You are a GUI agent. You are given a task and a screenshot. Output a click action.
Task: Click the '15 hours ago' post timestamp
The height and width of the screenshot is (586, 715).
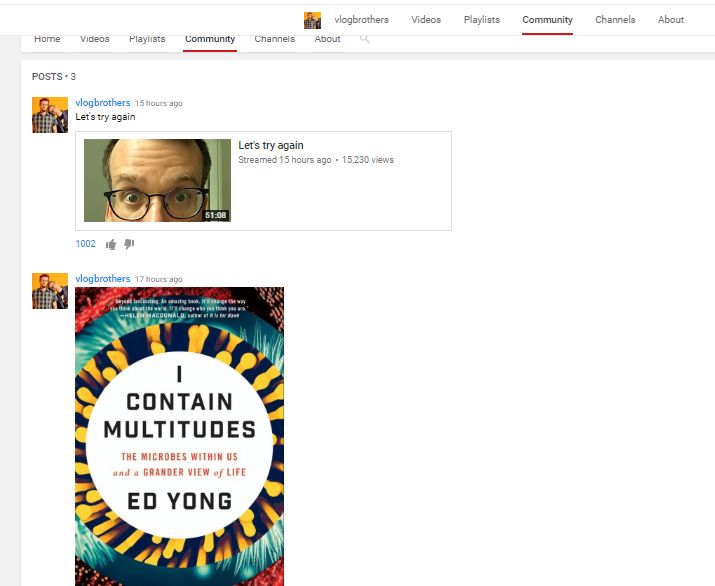click(x=159, y=103)
